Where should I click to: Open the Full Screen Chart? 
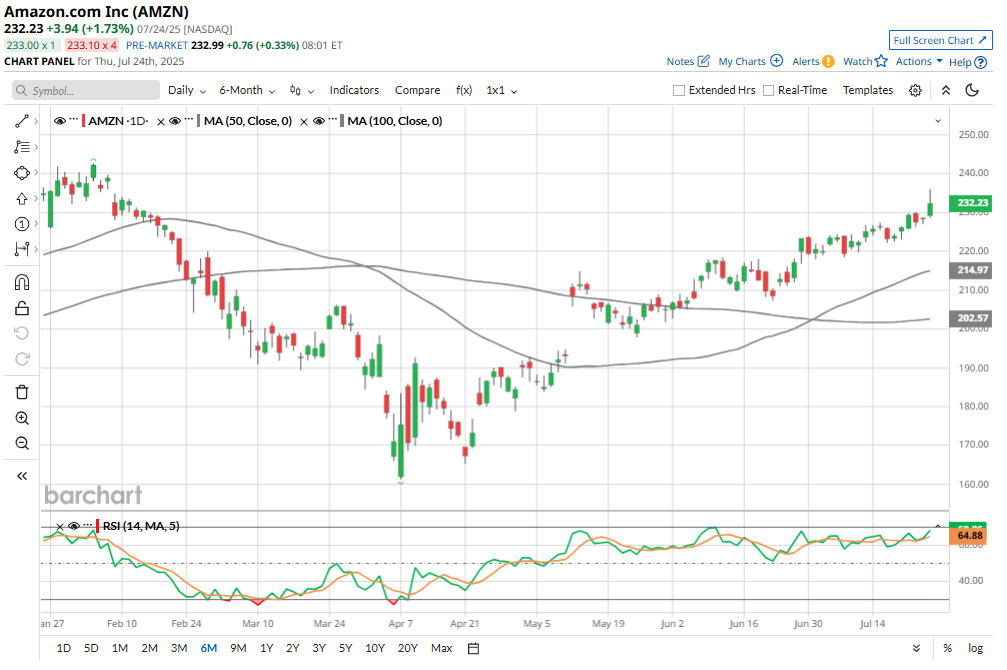pos(940,40)
